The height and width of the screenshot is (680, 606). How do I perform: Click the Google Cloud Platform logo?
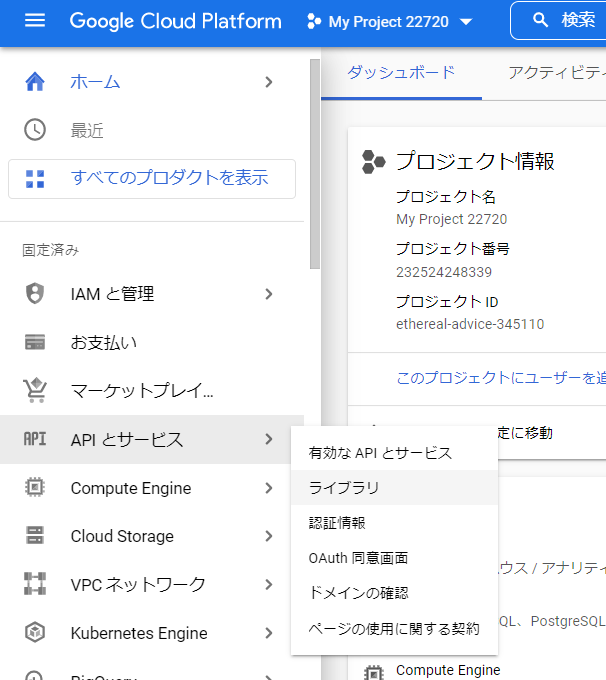(176, 21)
